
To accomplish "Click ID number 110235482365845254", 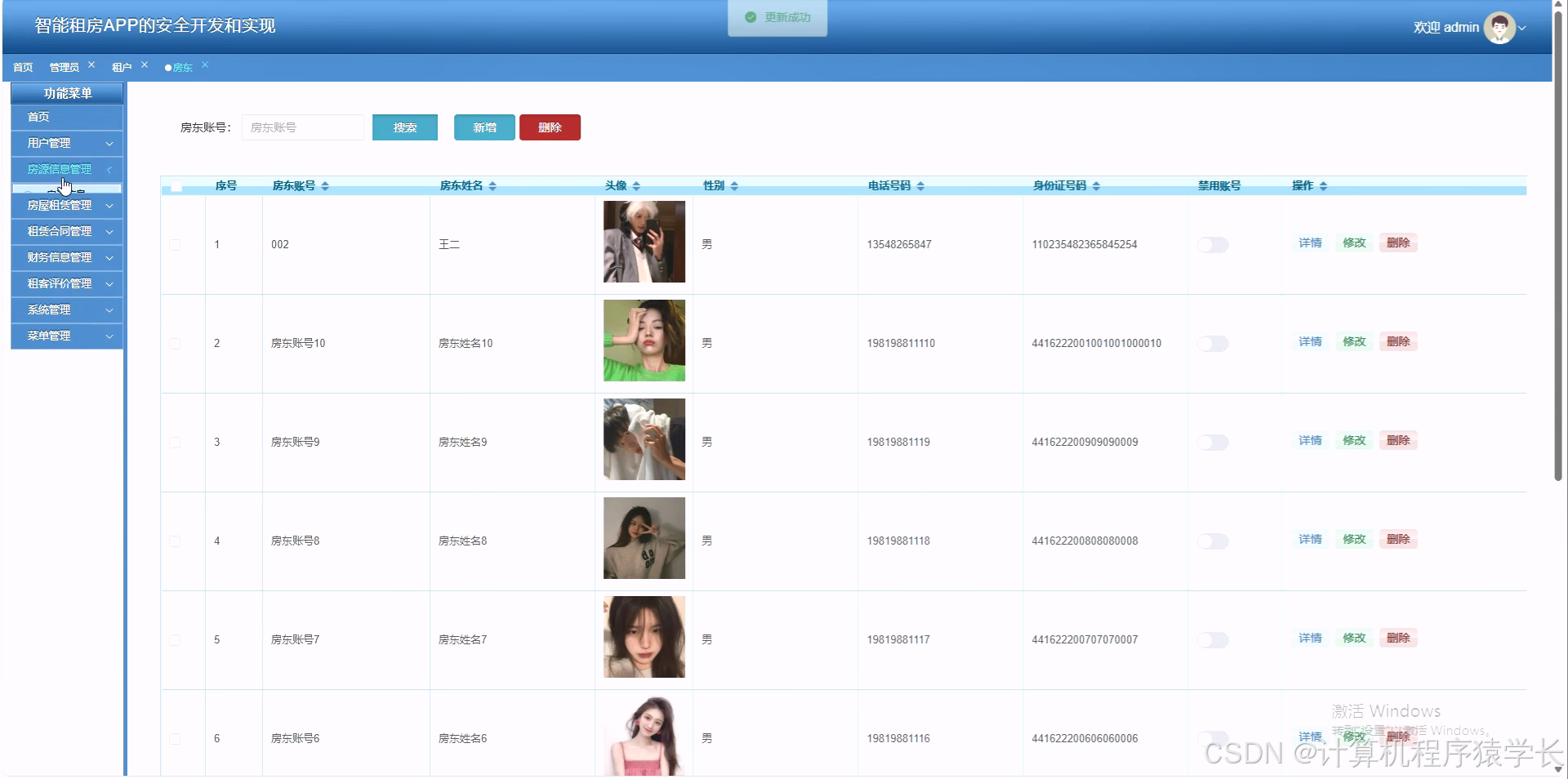I will pos(1085,244).
